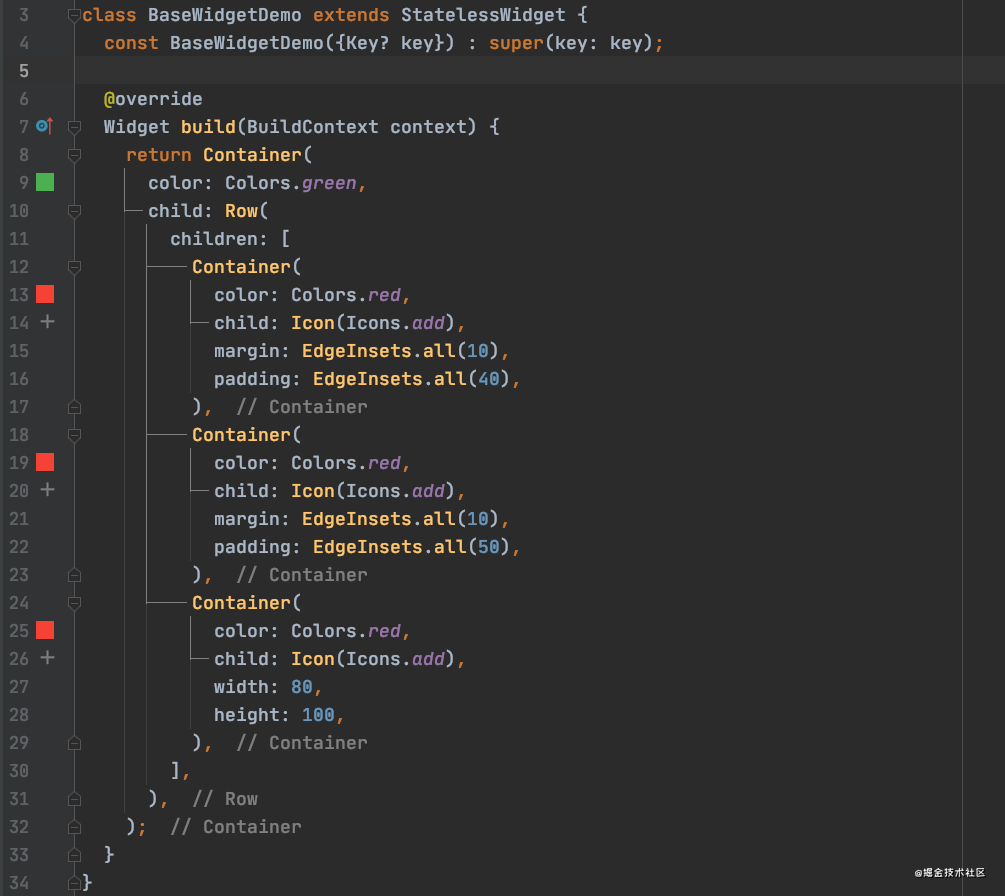Screen dimensions: 1005x896
Task: Click the children: property on line 11
Action: pyautogui.click(x=218, y=238)
